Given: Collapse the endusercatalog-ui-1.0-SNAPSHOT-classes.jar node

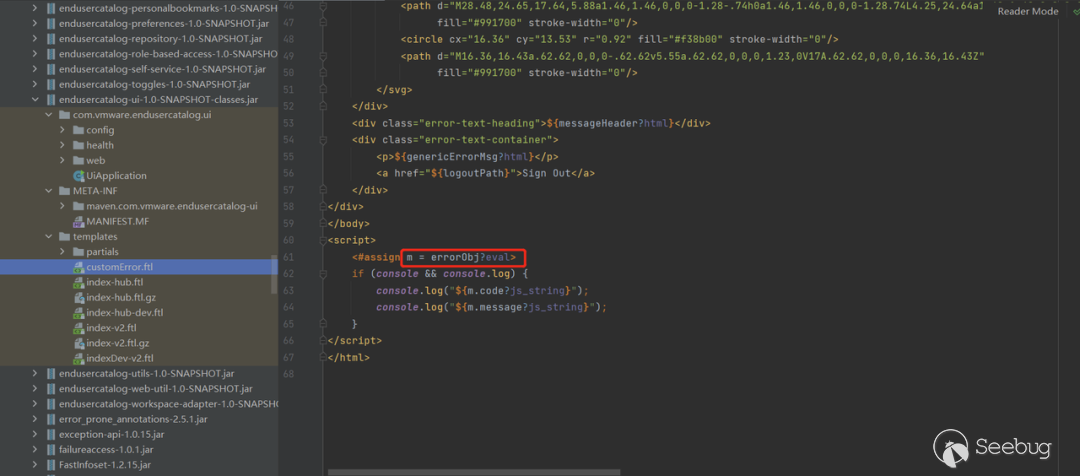Looking at the screenshot, I should tap(35, 99).
